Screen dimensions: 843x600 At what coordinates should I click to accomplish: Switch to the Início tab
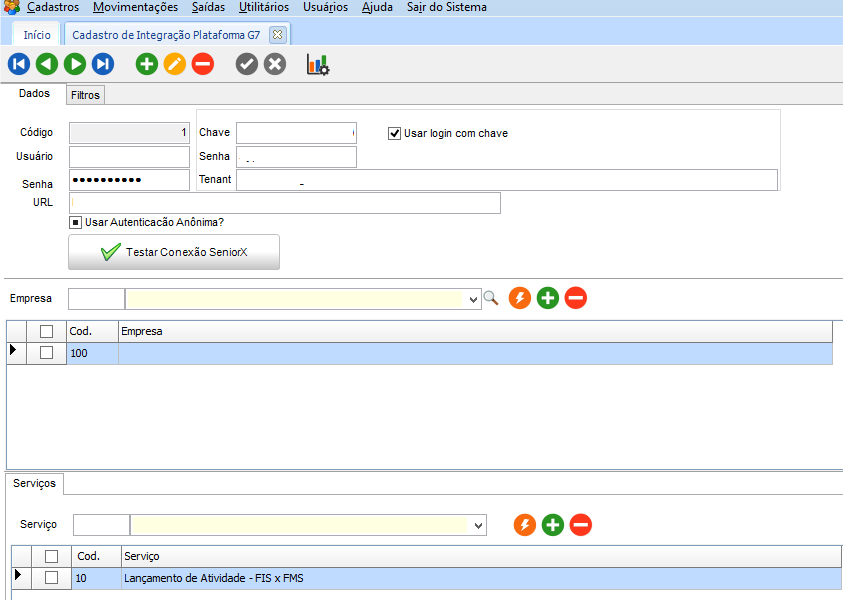point(37,35)
